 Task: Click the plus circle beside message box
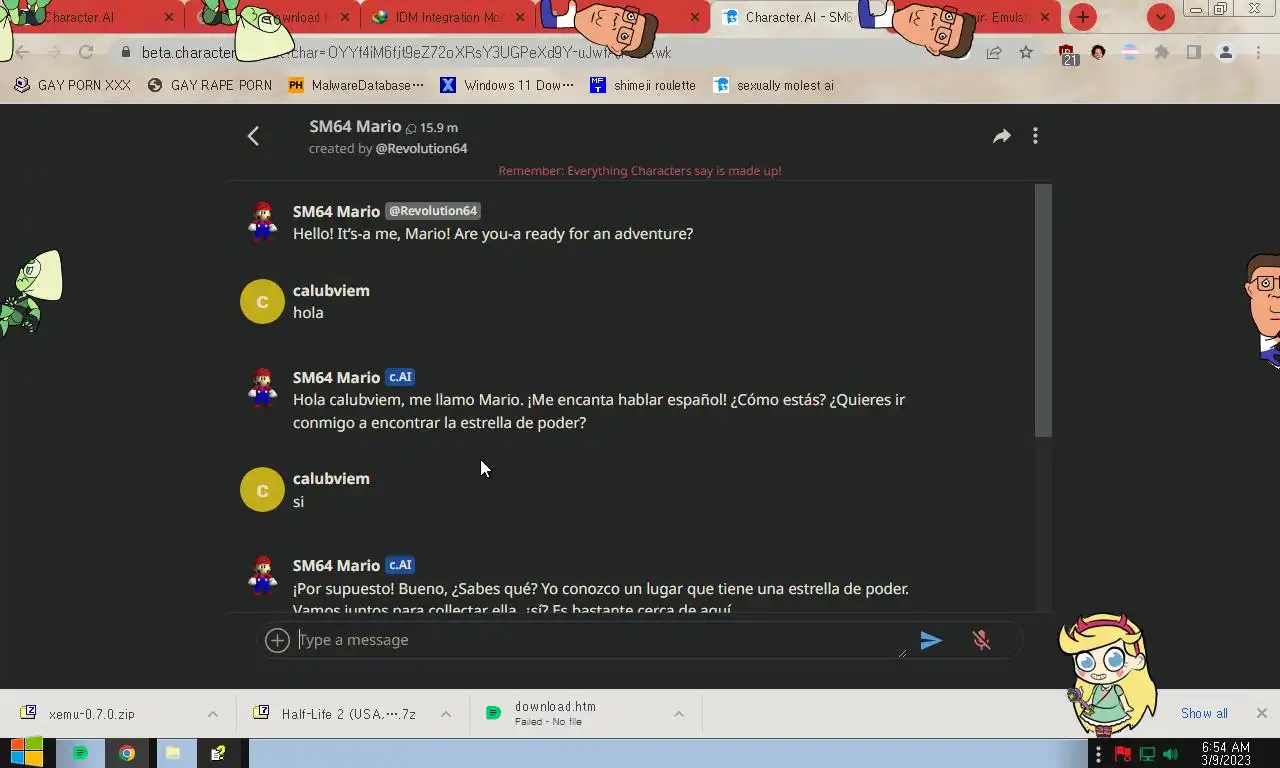[x=277, y=640]
